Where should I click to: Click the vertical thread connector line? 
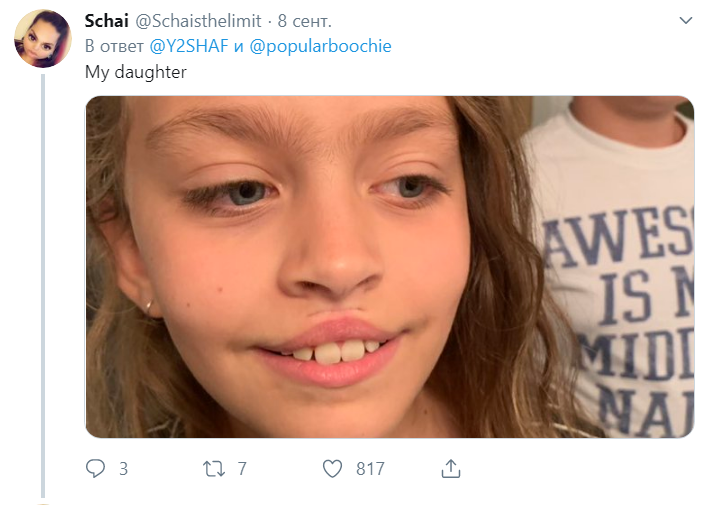tap(43, 286)
